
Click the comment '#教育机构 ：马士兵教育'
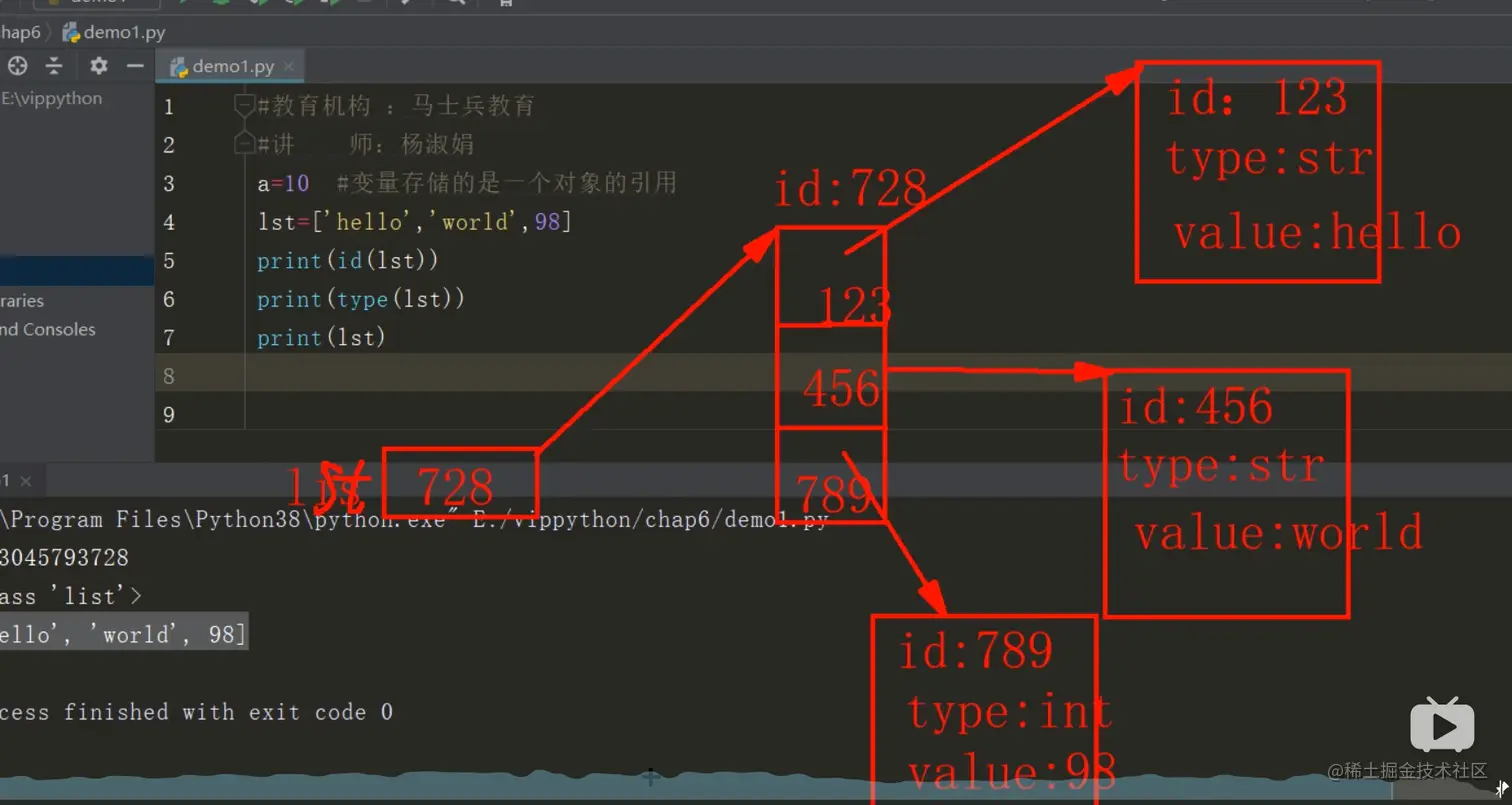pos(396,106)
